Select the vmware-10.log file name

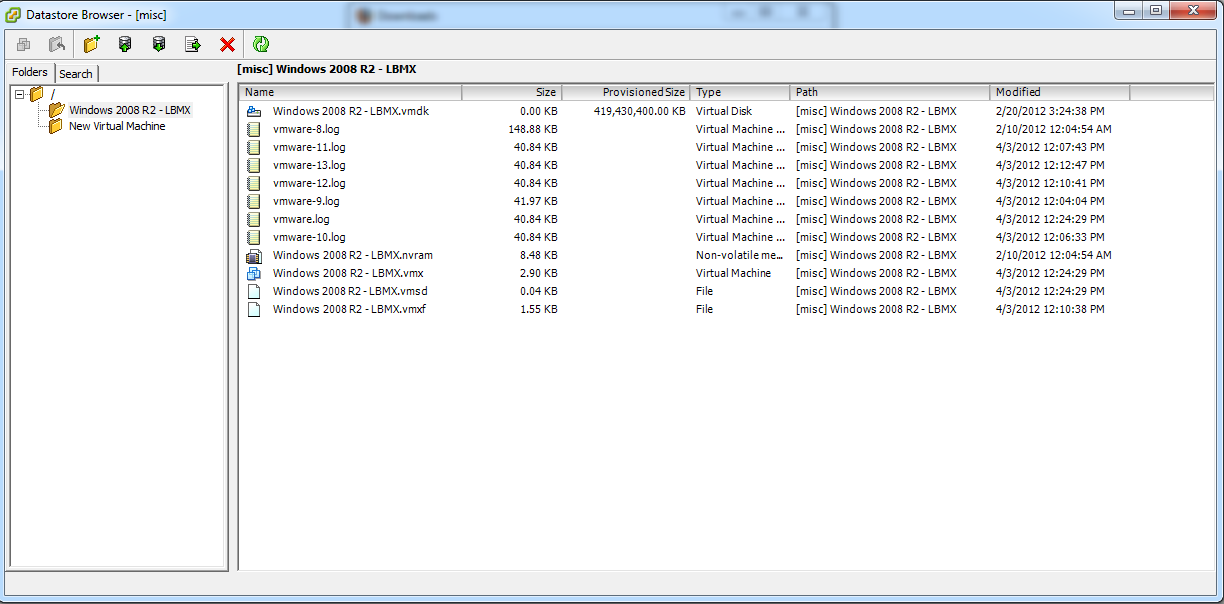[x=309, y=237]
